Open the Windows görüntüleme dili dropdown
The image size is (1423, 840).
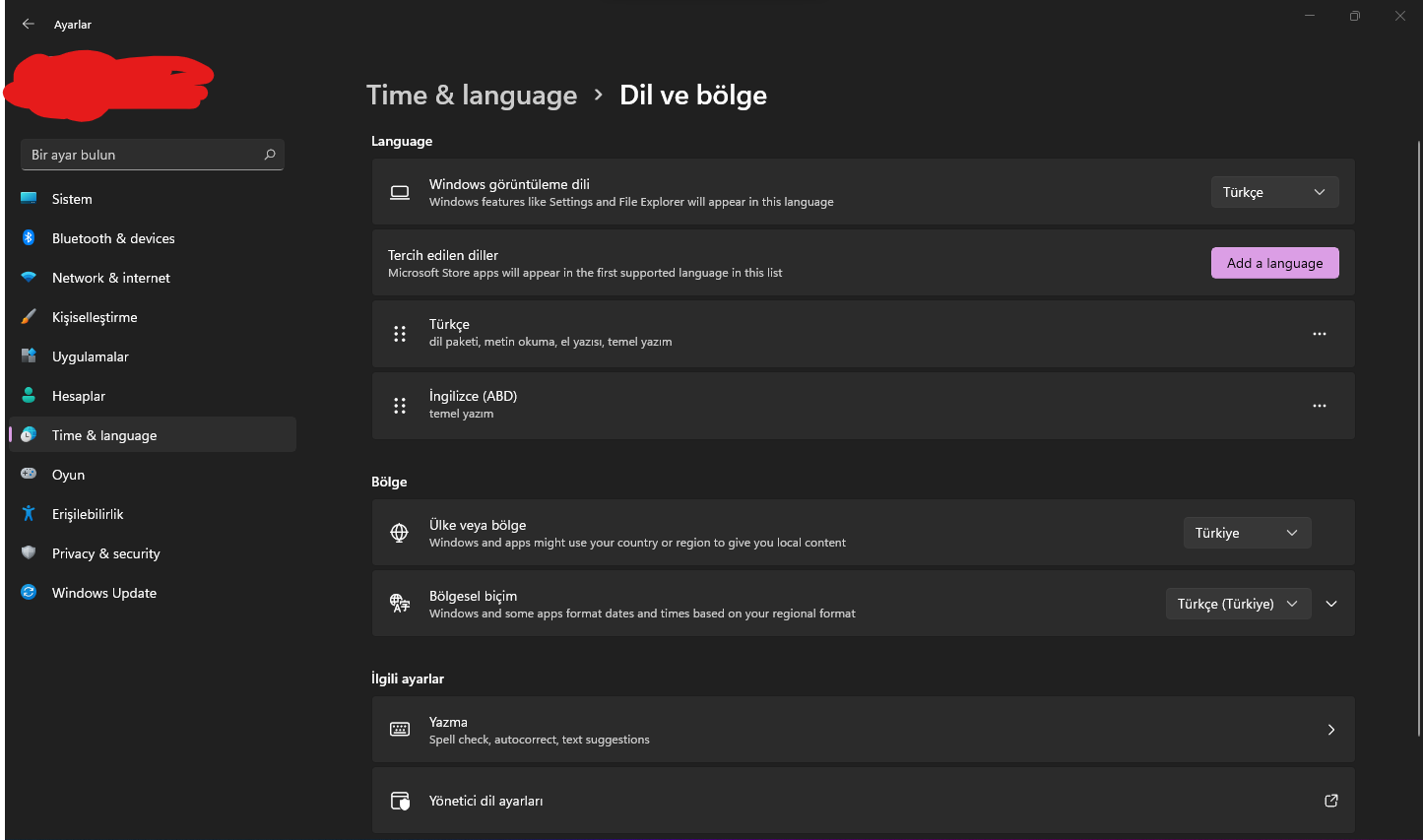click(1274, 192)
